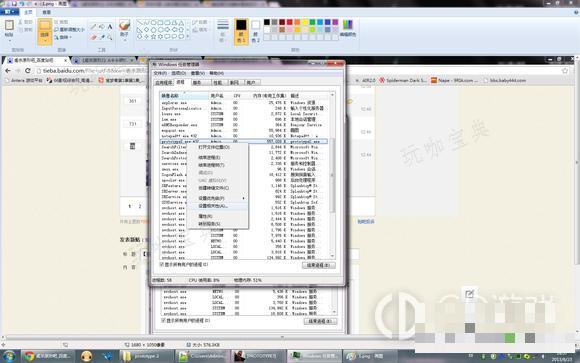Choose the Text tool marked A
This screenshot has height=363, width=580.
tap(110, 27)
